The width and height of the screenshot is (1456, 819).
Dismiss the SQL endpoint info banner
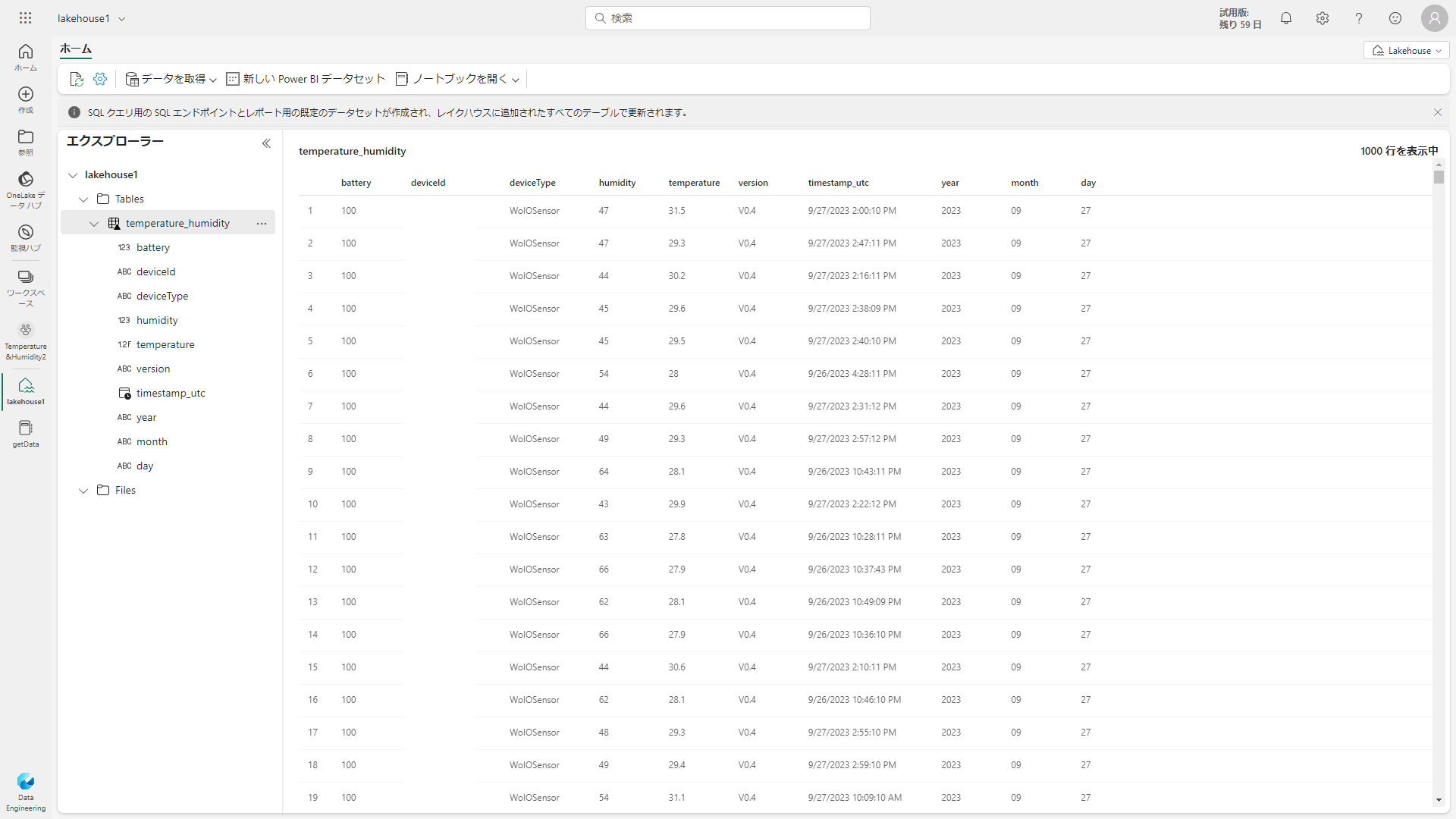pos(1438,112)
